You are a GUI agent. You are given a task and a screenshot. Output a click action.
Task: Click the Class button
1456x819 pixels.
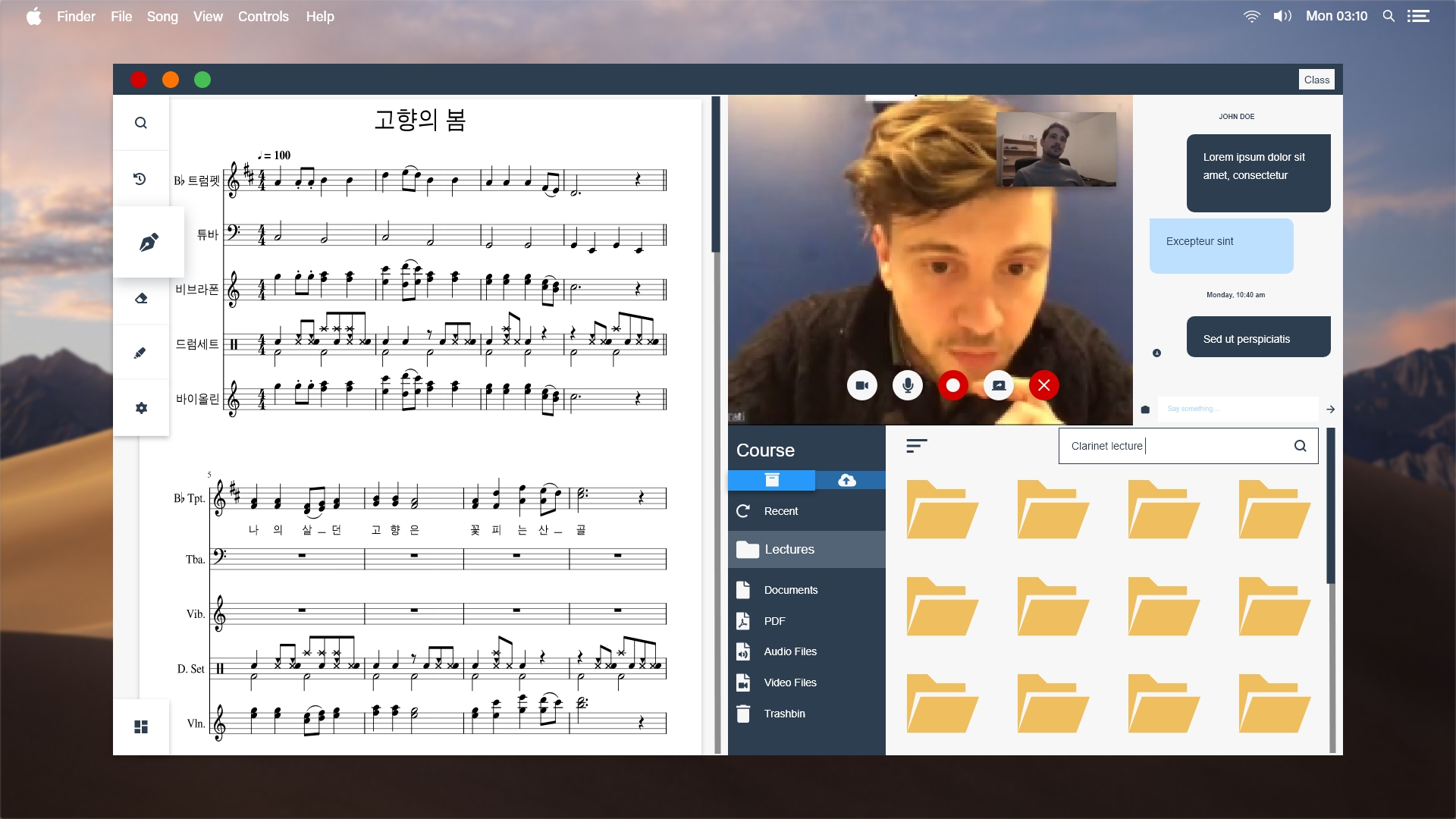[x=1316, y=80]
